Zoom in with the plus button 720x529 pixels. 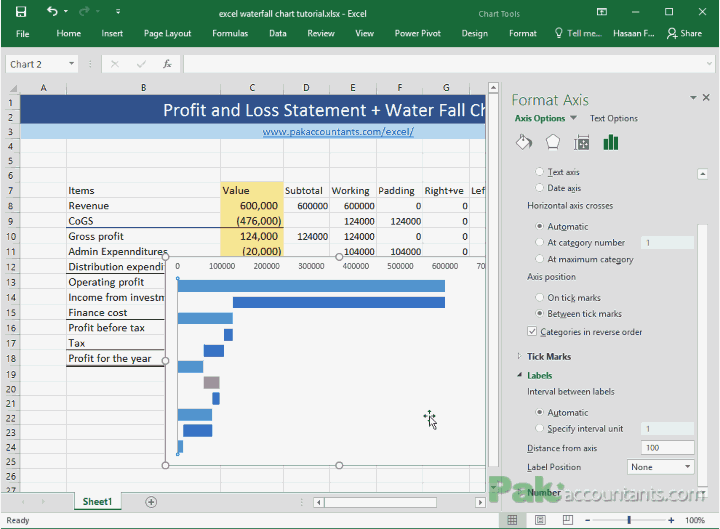pos(671,520)
